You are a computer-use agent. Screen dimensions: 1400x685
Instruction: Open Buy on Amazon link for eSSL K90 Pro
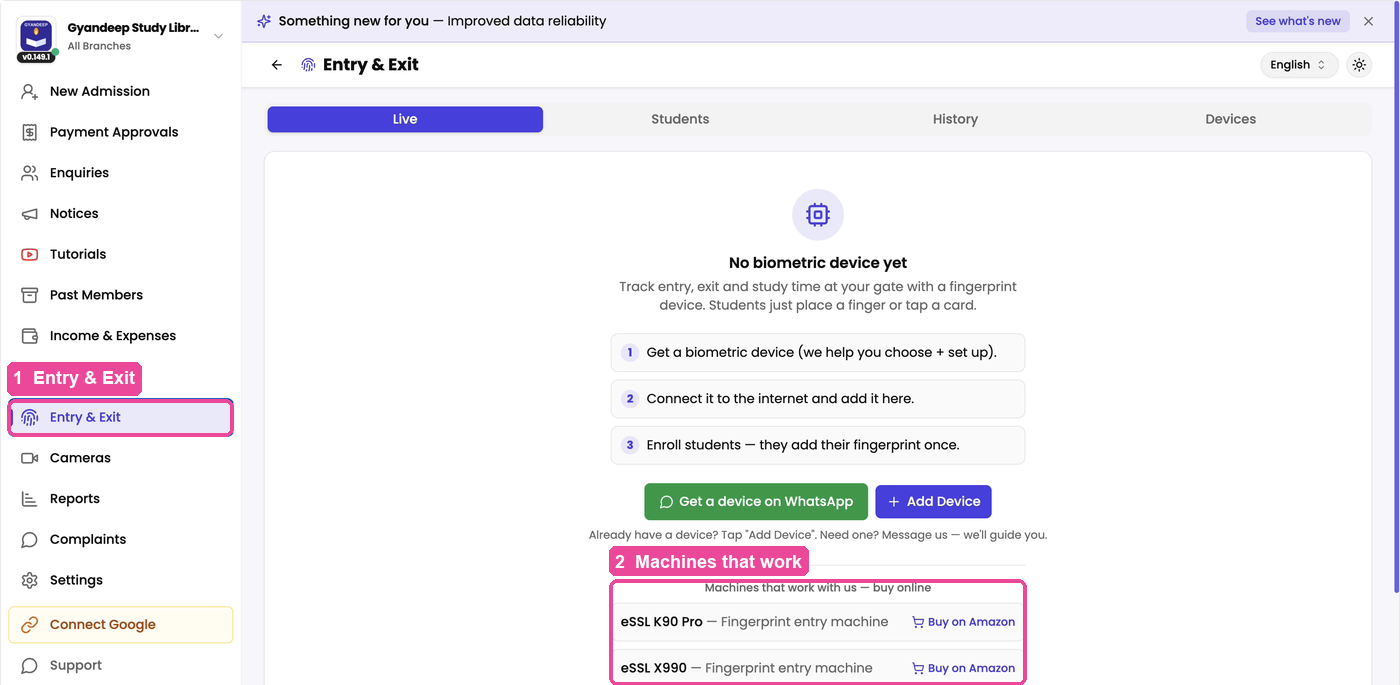tap(963, 622)
